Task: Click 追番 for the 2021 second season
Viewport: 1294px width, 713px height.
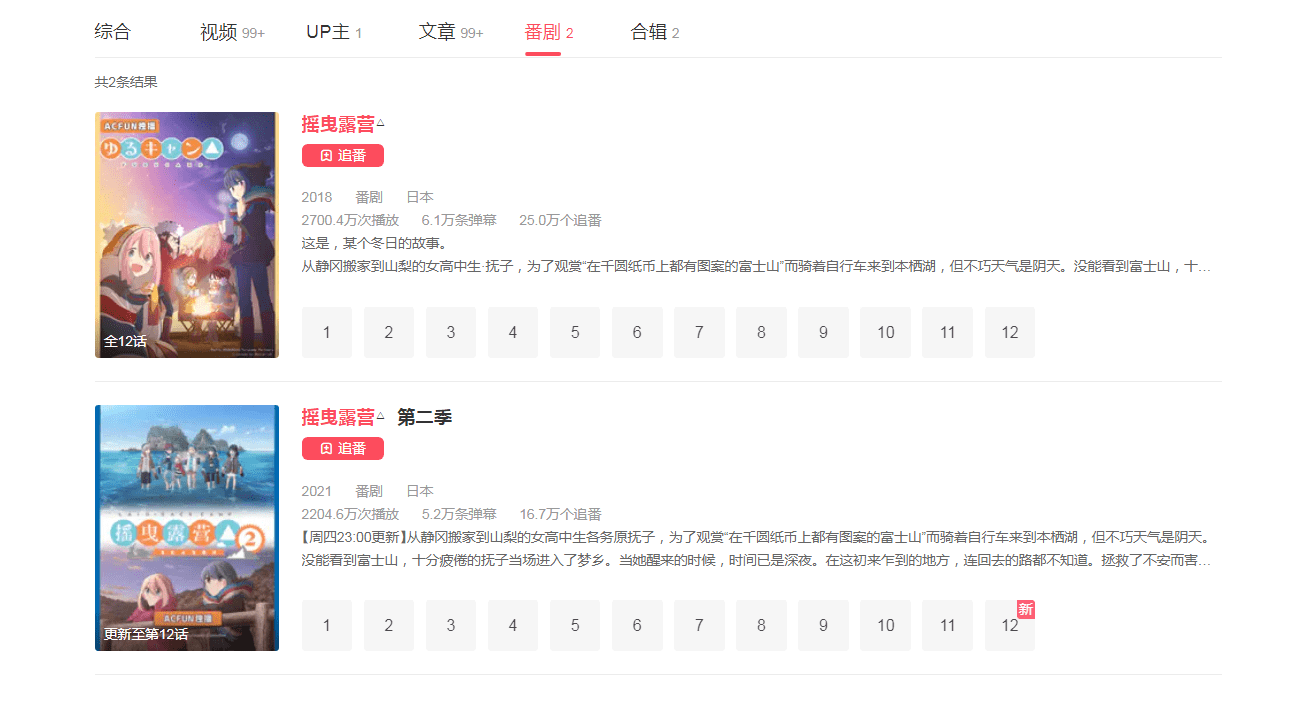Action: (x=343, y=448)
